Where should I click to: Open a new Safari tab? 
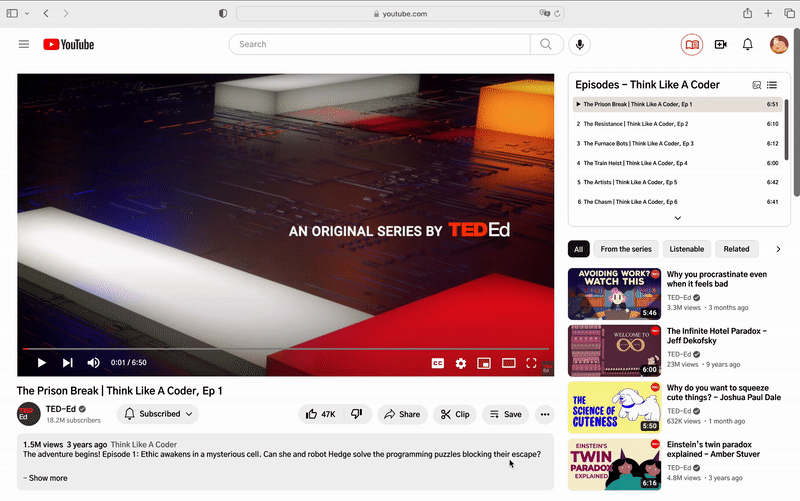pos(768,14)
